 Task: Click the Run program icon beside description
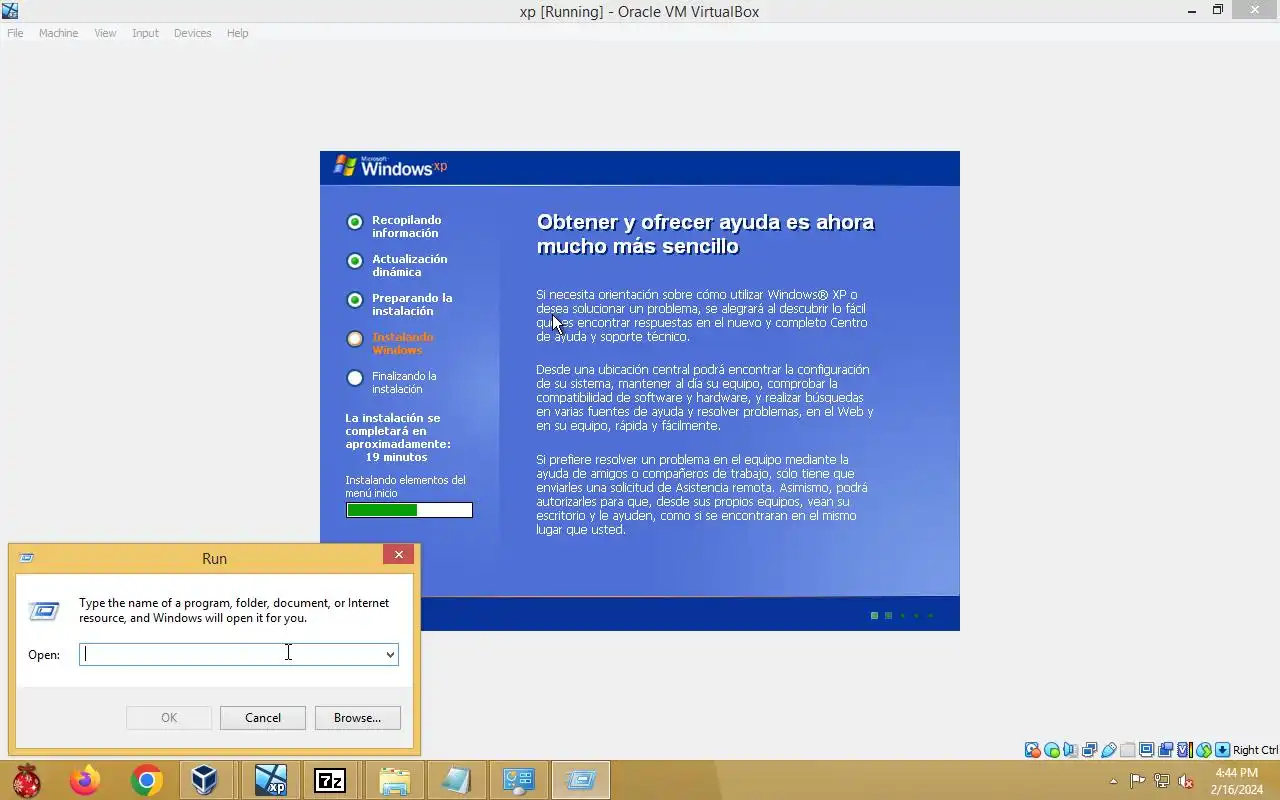click(x=44, y=610)
